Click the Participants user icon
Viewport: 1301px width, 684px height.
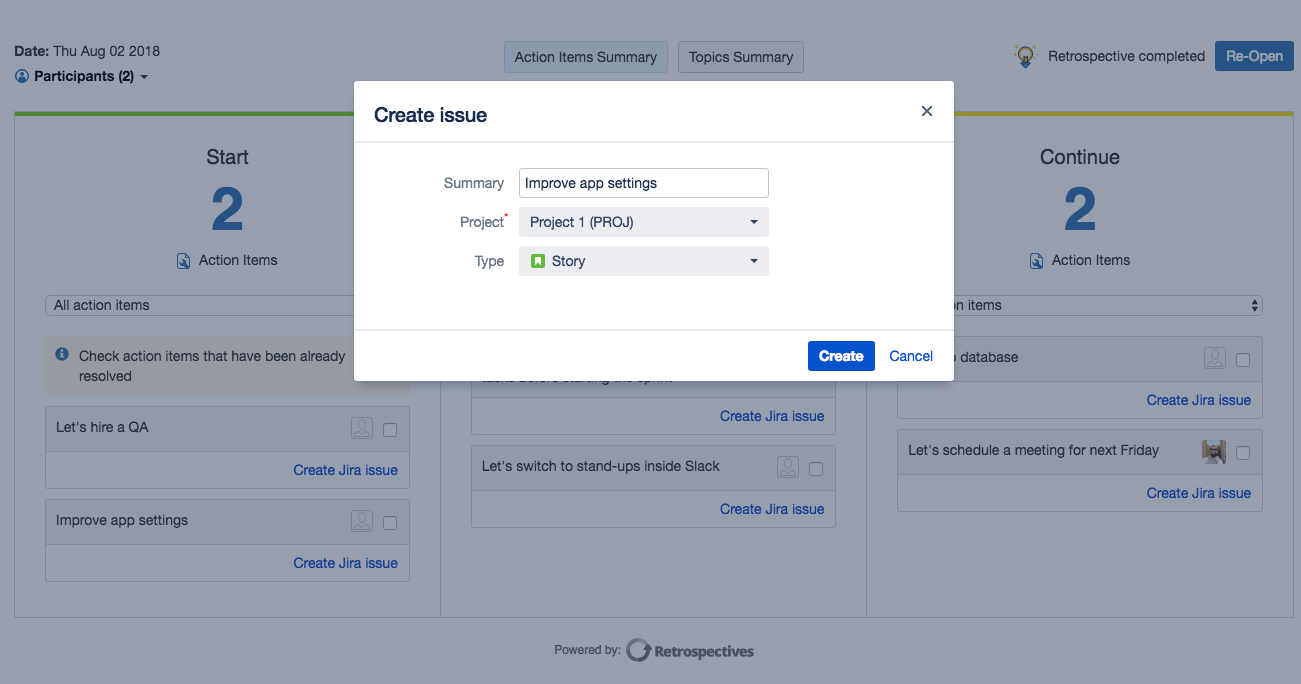point(22,76)
